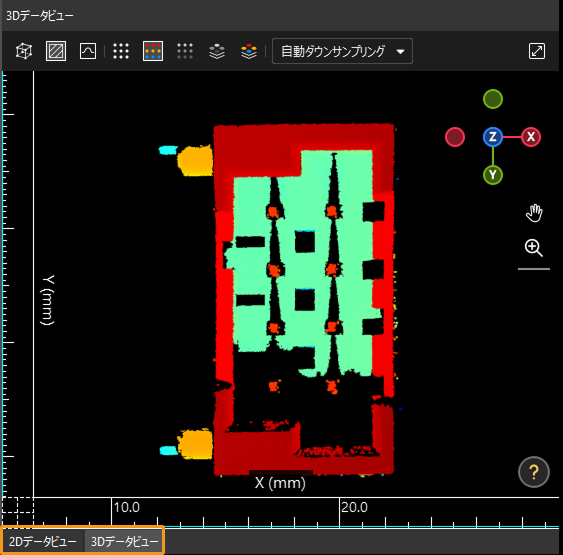Toggle the 3D cube perspective view icon
563x555 pixels.
click(24, 51)
